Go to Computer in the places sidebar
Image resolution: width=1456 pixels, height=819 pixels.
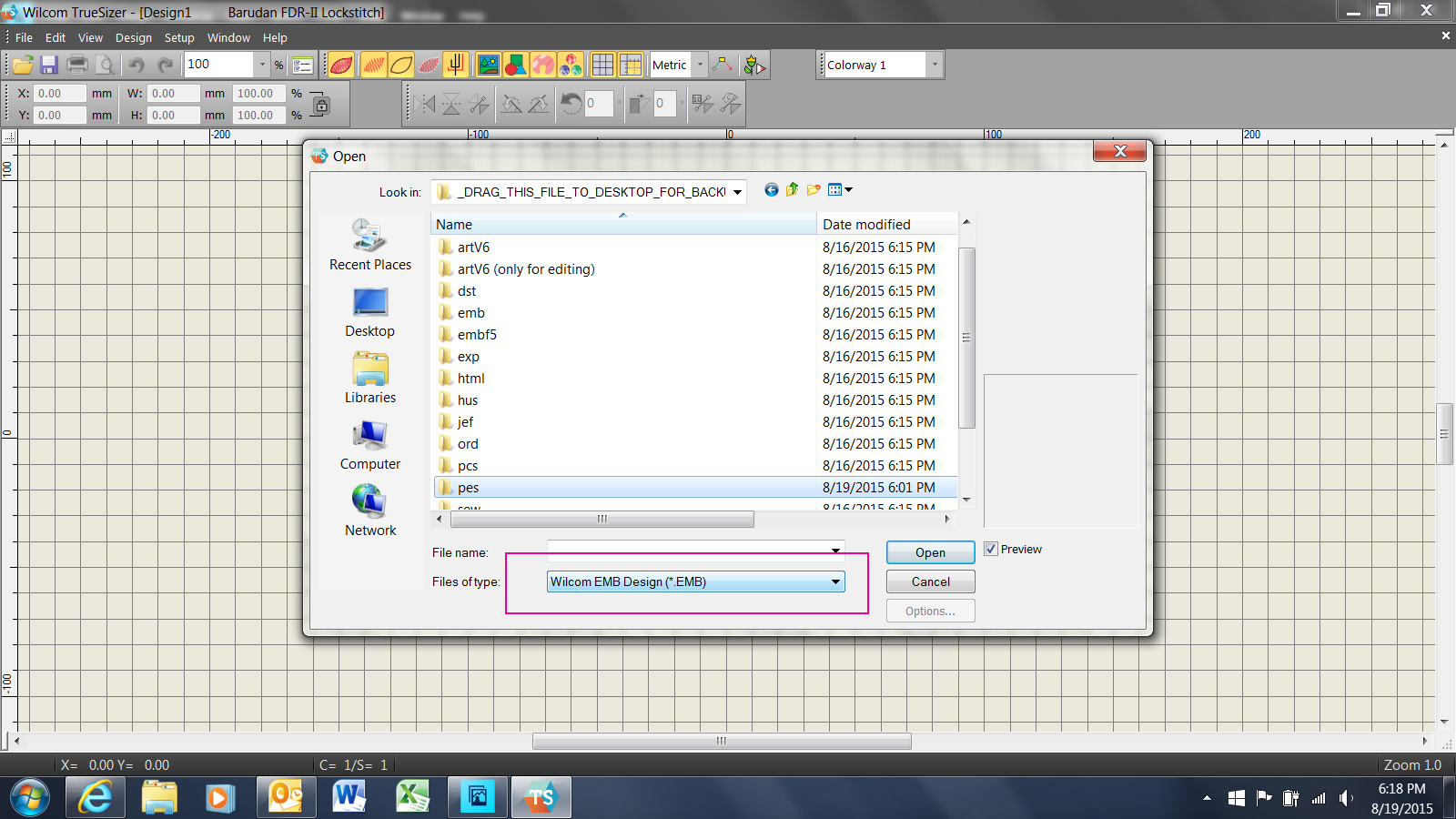(x=369, y=445)
